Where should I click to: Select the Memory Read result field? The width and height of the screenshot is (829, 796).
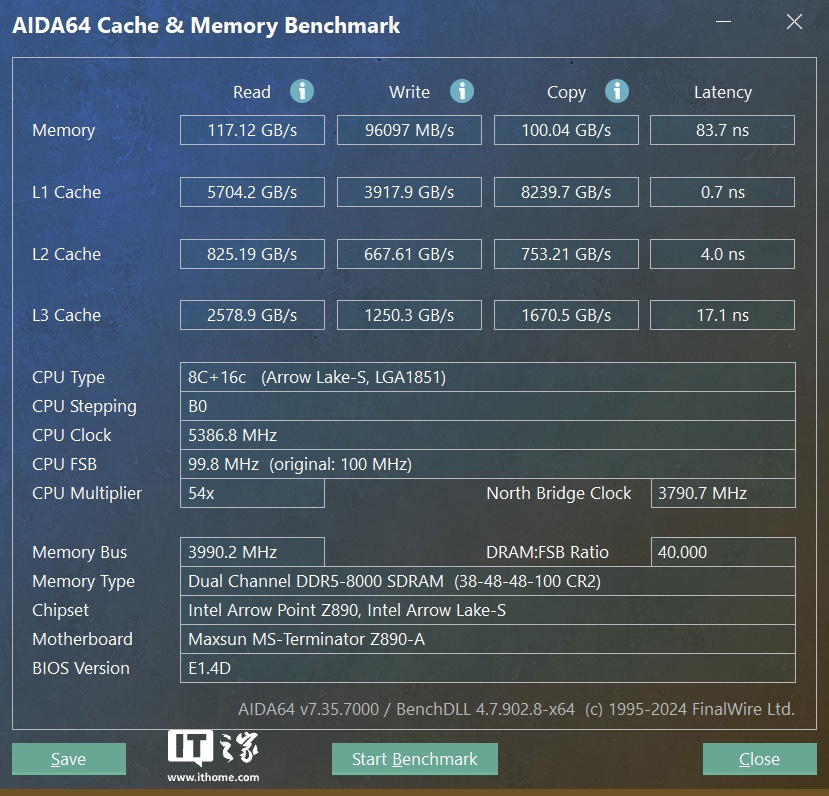click(x=252, y=130)
